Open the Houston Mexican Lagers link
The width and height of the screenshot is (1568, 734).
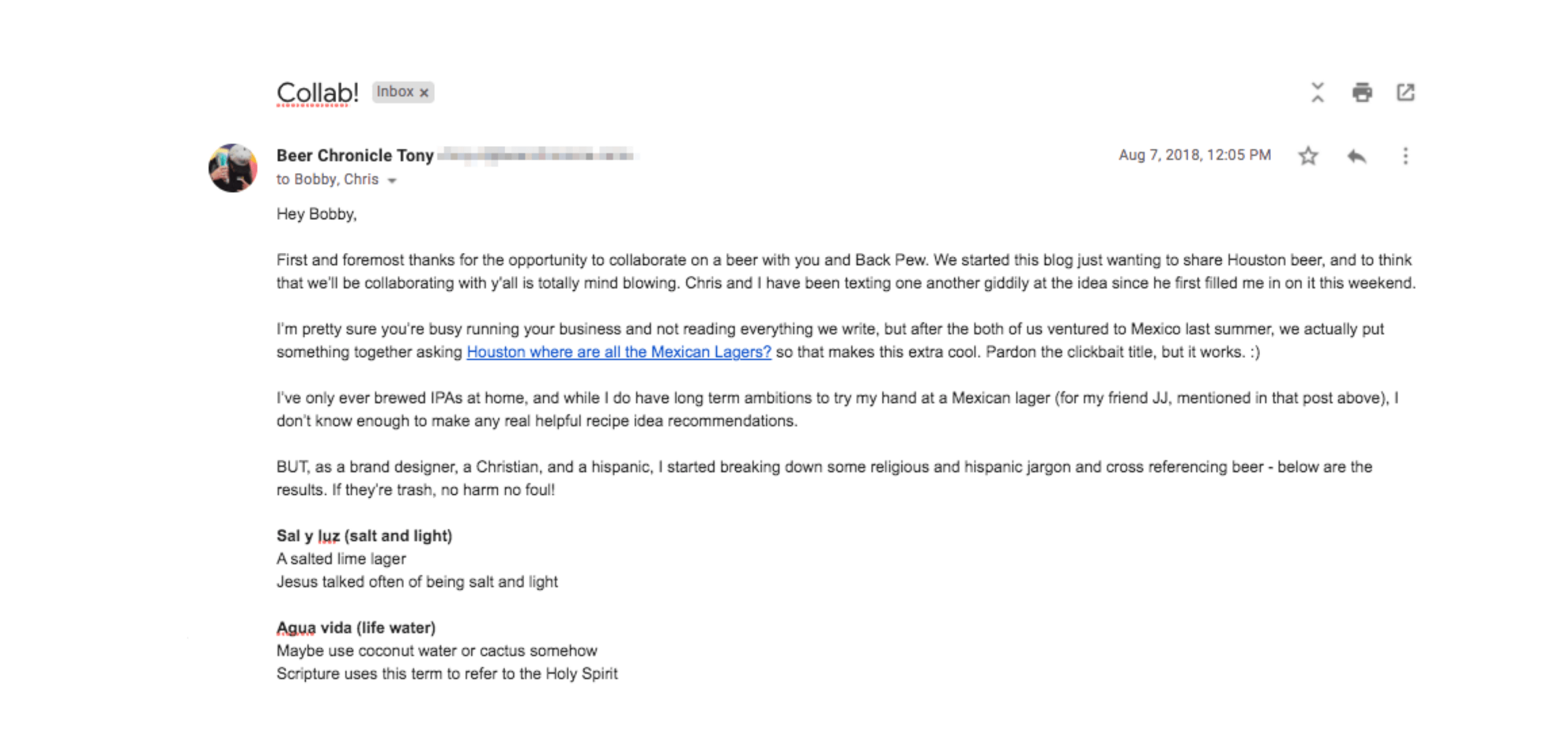(618, 352)
